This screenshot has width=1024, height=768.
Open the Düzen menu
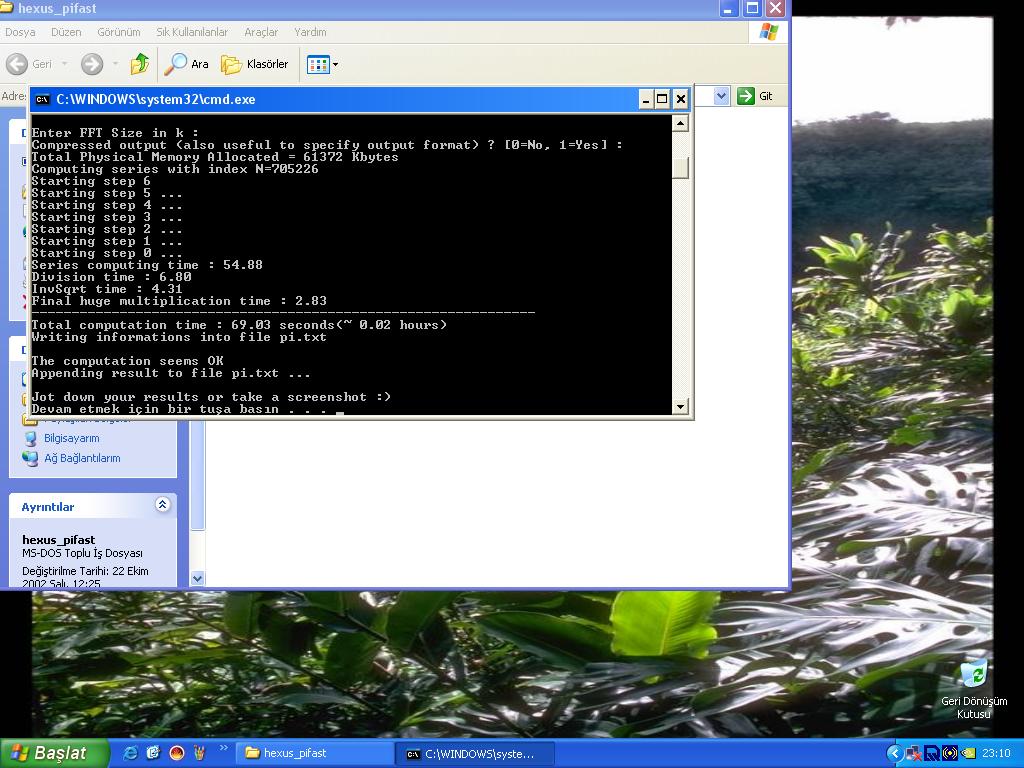[66, 32]
